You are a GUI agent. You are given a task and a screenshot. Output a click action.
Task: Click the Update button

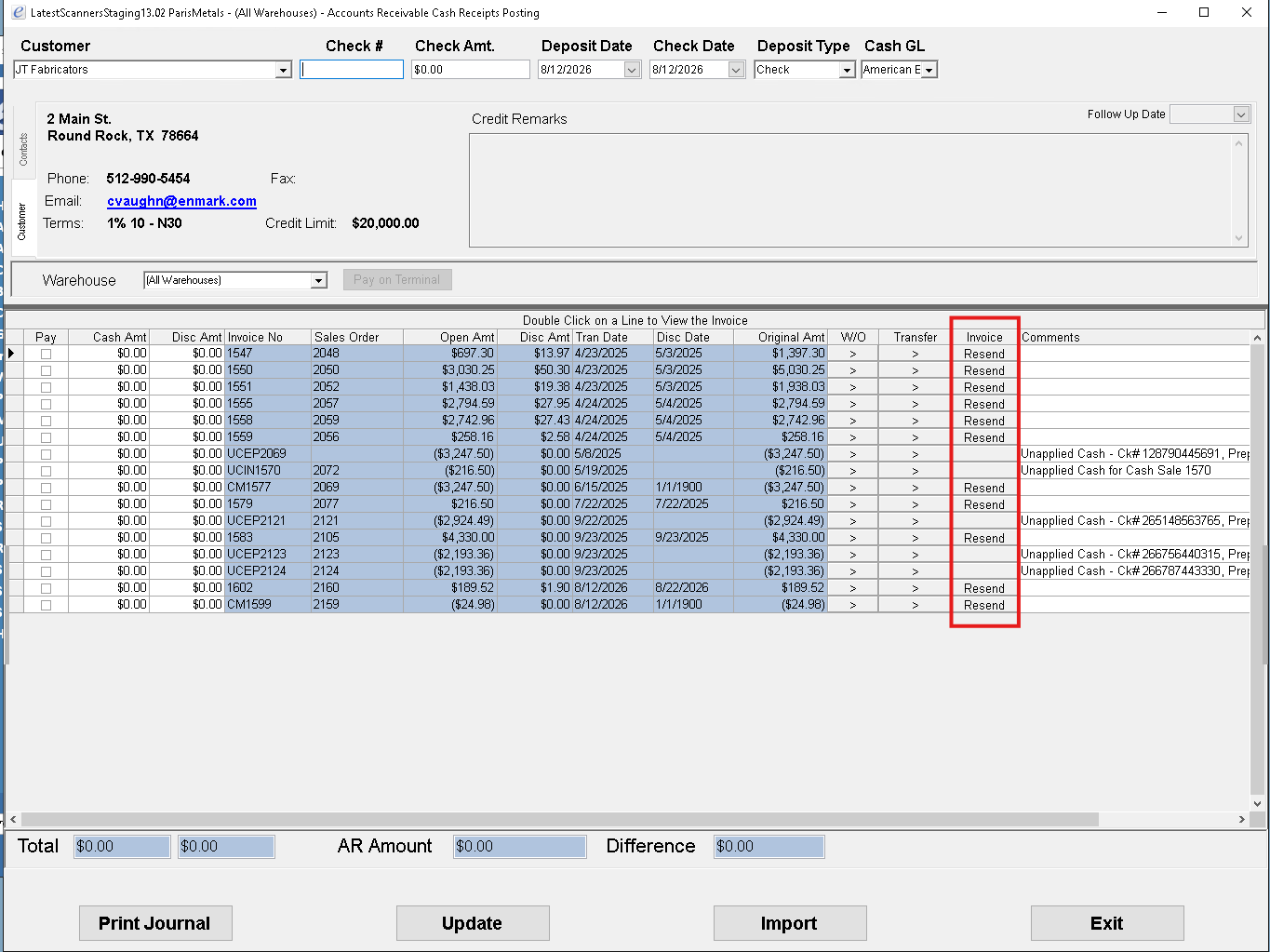(473, 923)
